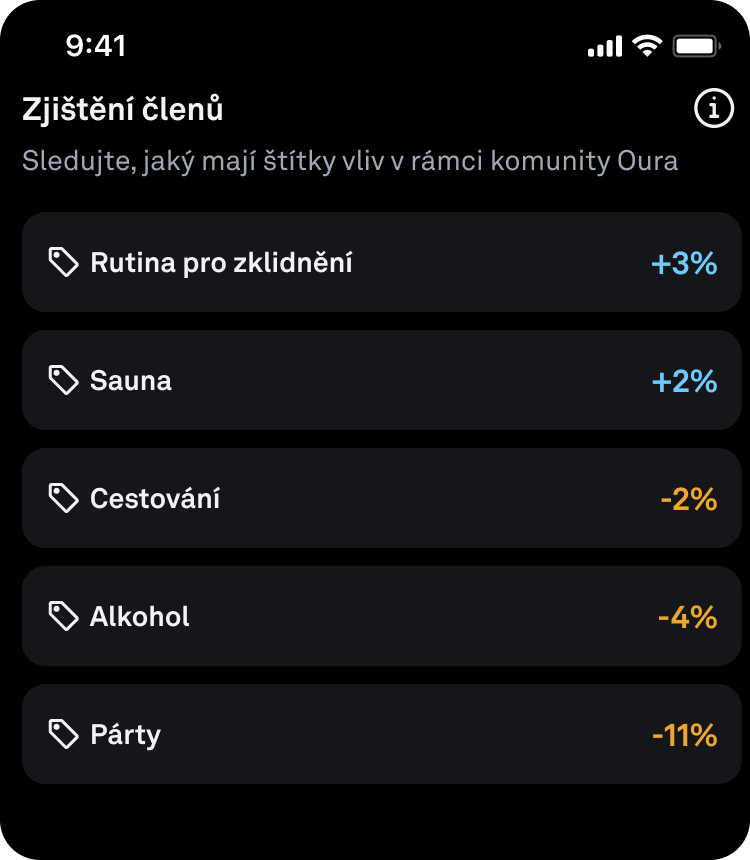
Task: Open the Cestování tag label
Action: pyautogui.click(x=155, y=498)
